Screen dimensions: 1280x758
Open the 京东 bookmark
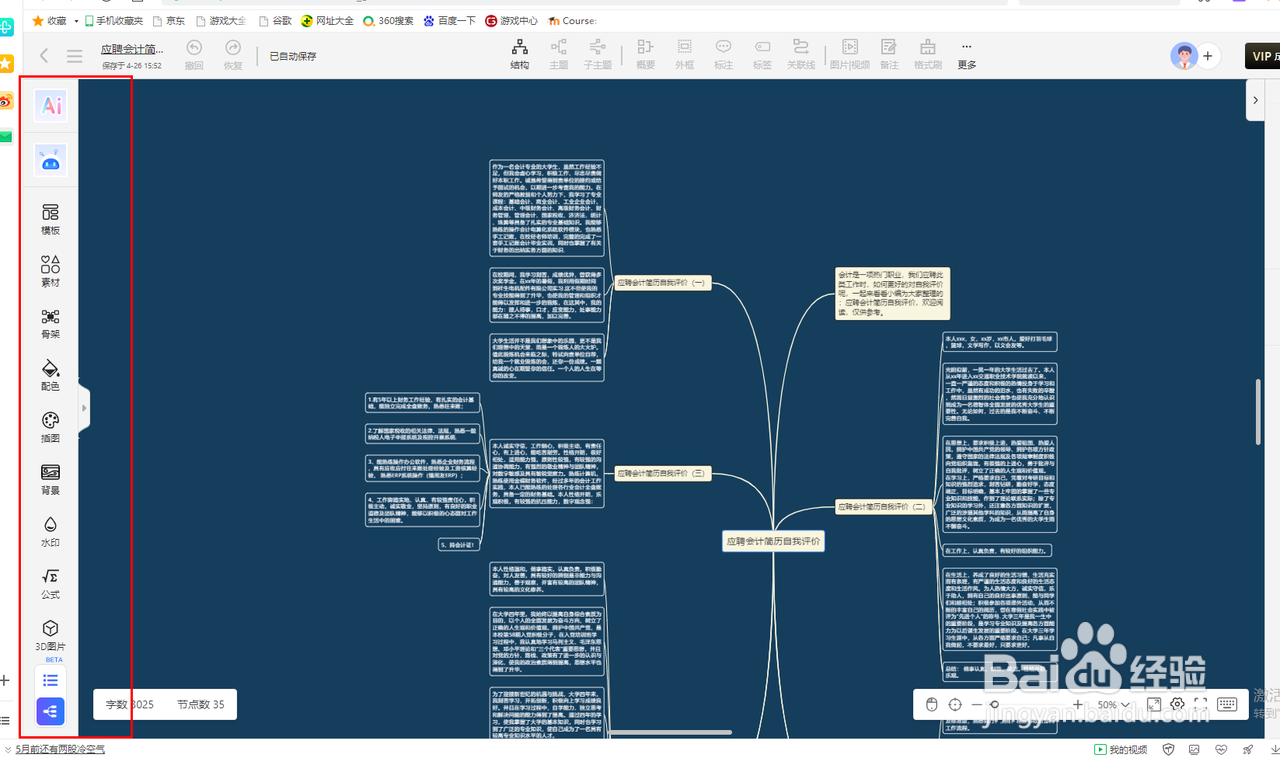pos(167,20)
